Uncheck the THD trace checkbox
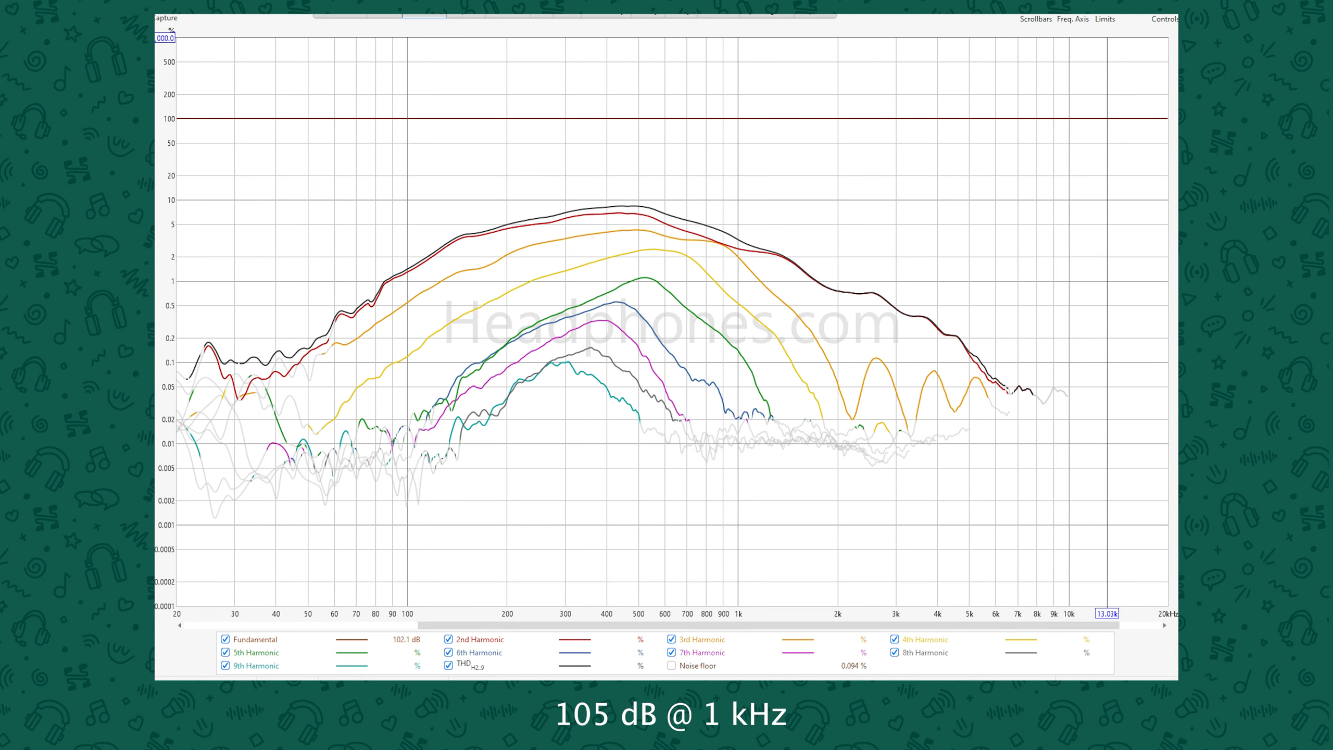 pos(449,666)
